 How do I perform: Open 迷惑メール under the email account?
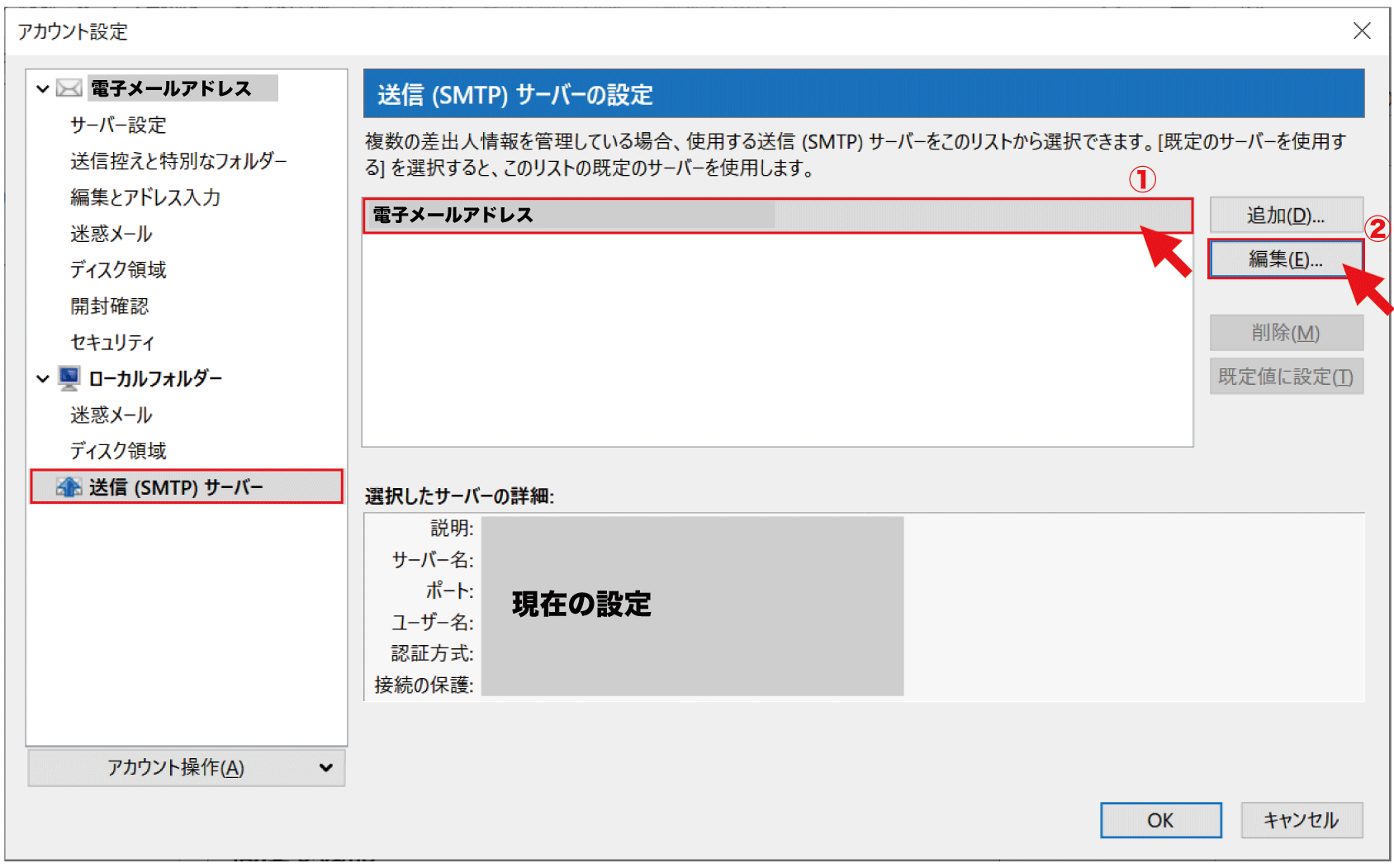coord(111,234)
